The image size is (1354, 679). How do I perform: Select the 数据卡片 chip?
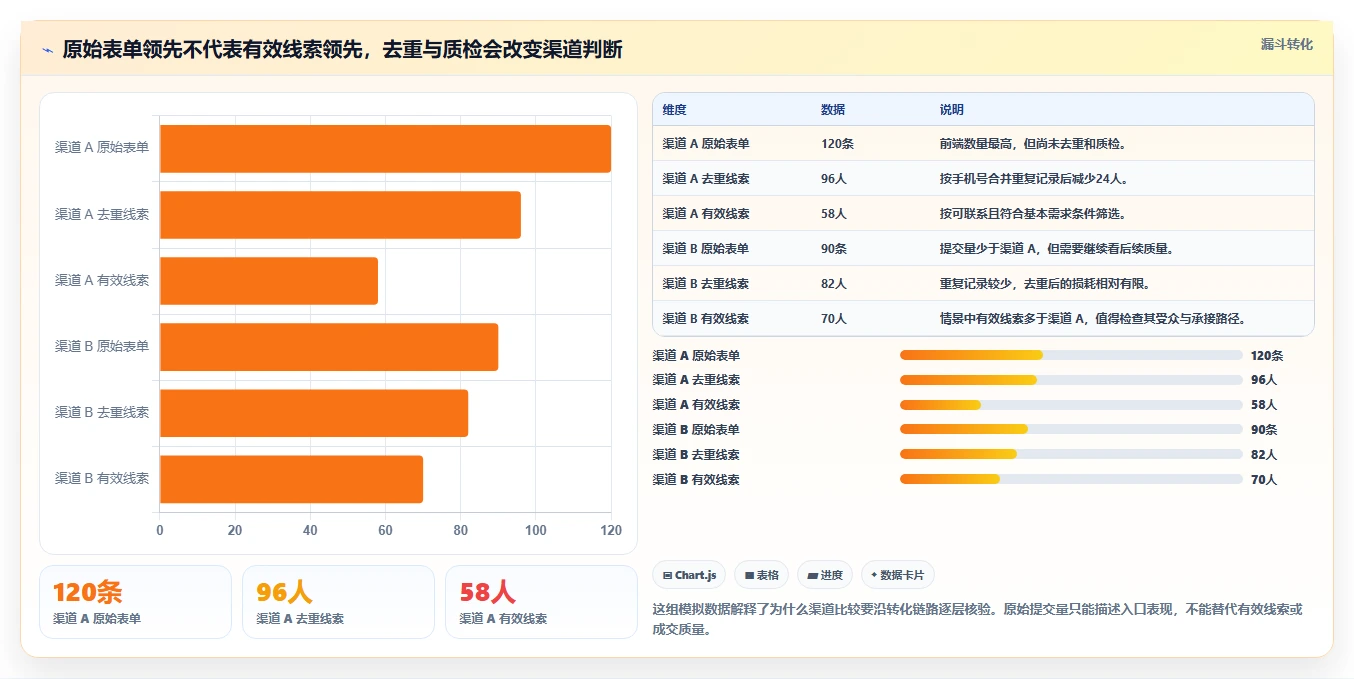(x=898, y=575)
